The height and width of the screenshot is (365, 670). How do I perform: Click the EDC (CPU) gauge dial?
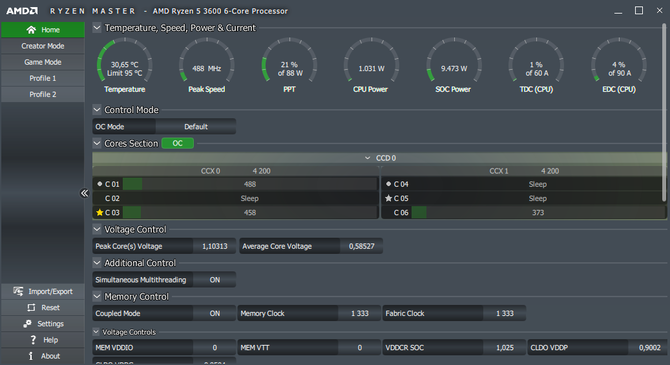click(x=619, y=61)
